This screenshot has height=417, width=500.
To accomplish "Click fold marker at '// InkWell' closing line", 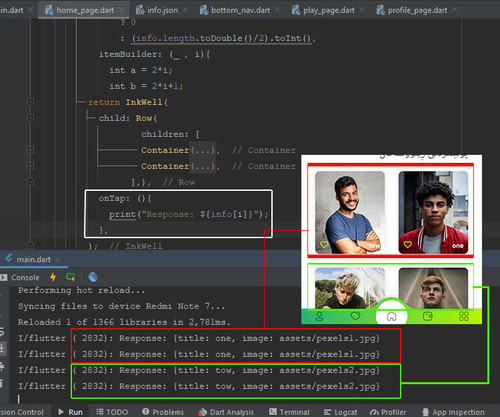I will pos(30,246).
